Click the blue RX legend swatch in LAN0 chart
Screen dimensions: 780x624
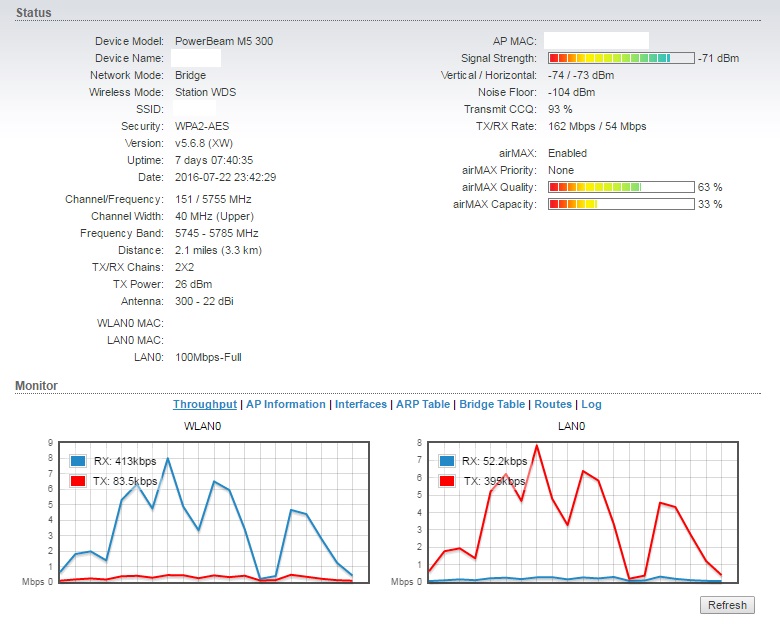(447, 461)
